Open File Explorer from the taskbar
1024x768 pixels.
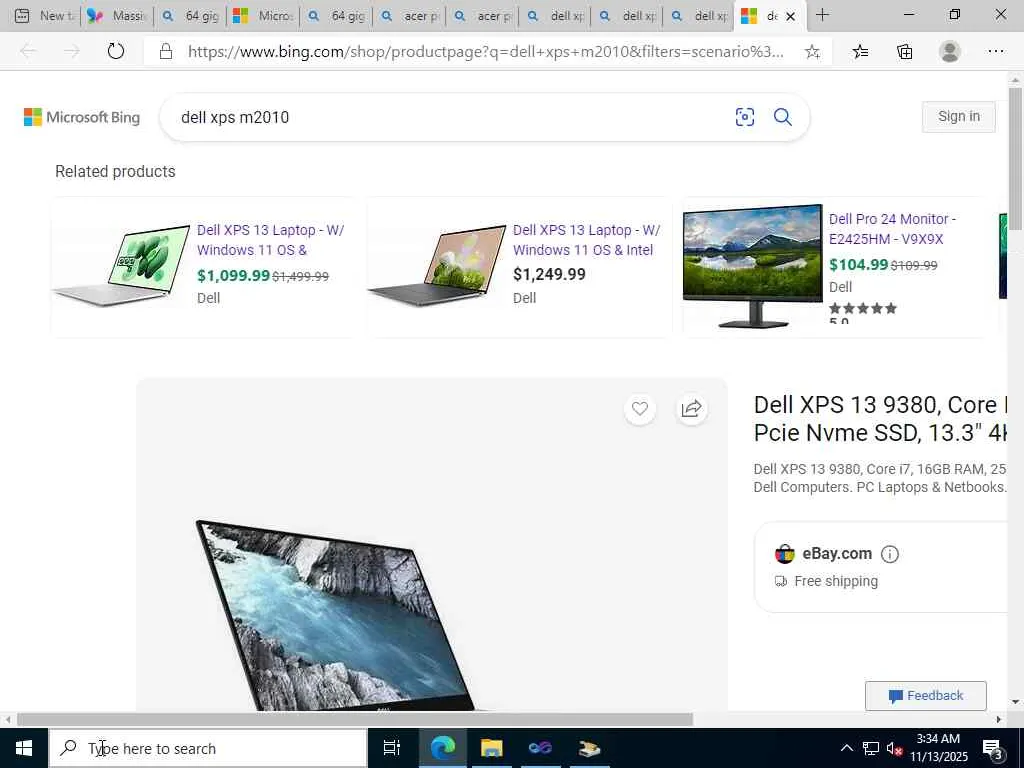click(x=491, y=748)
